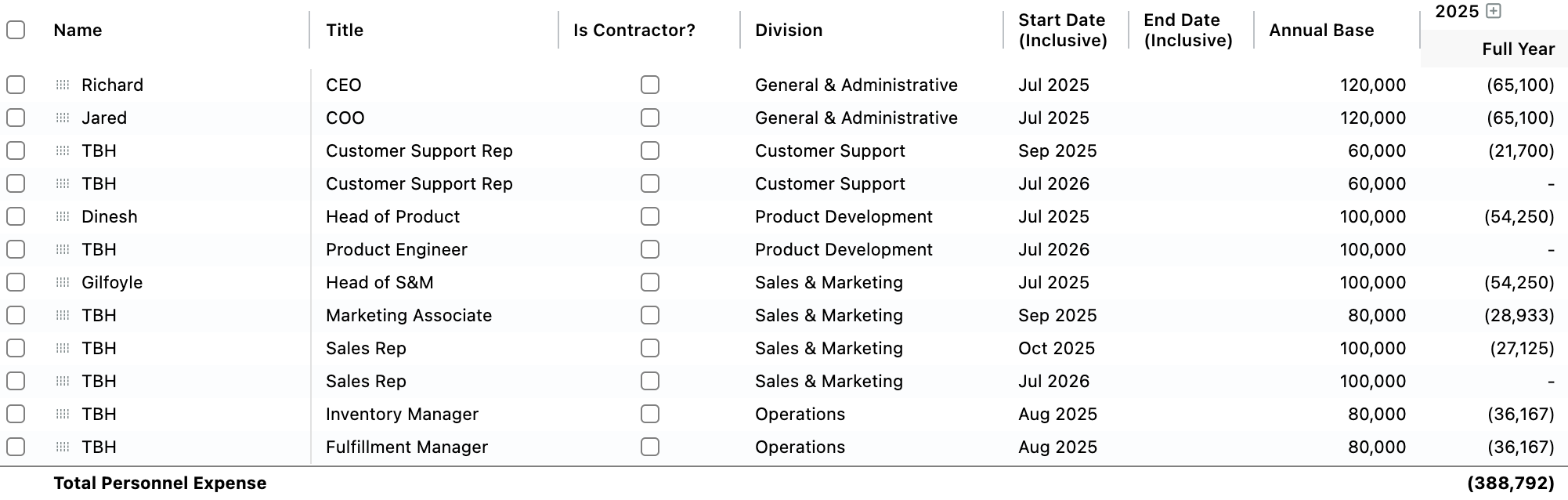1568x500 pixels.
Task: Click drag handle of Product Engineer row
Action: tap(63, 249)
